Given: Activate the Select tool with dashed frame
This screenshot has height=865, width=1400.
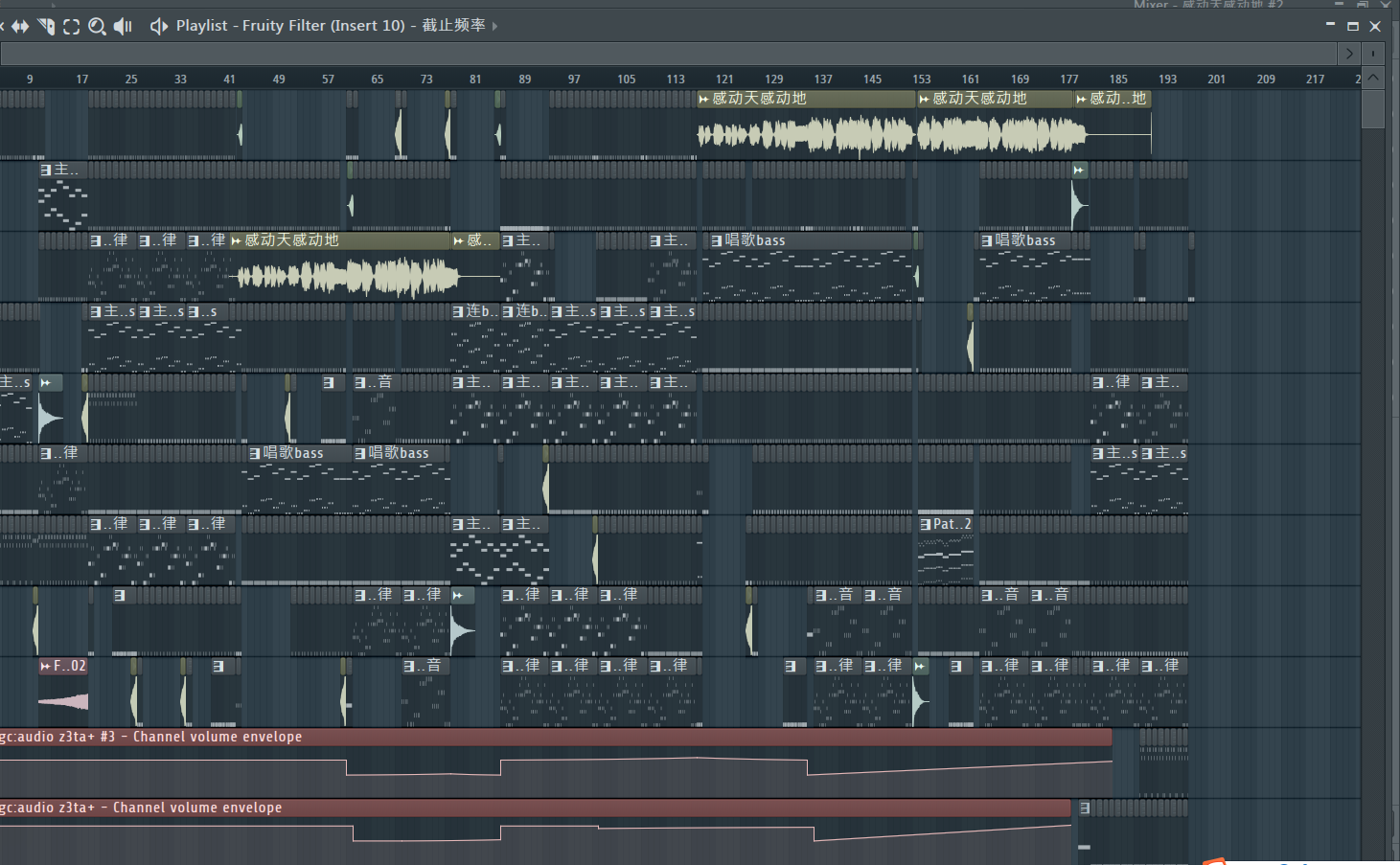Looking at the screenshot, I should (x=71, y=26).
